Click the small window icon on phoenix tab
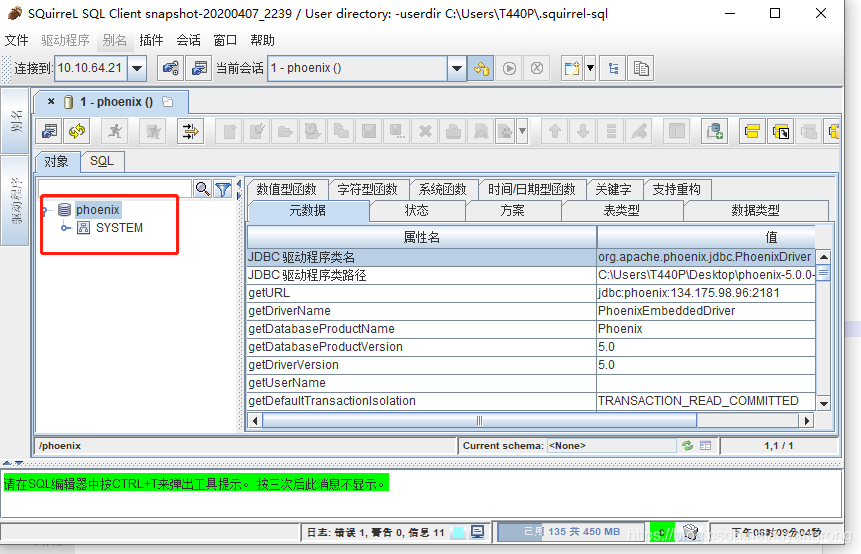The image size is (861, 554). (167, 102)
